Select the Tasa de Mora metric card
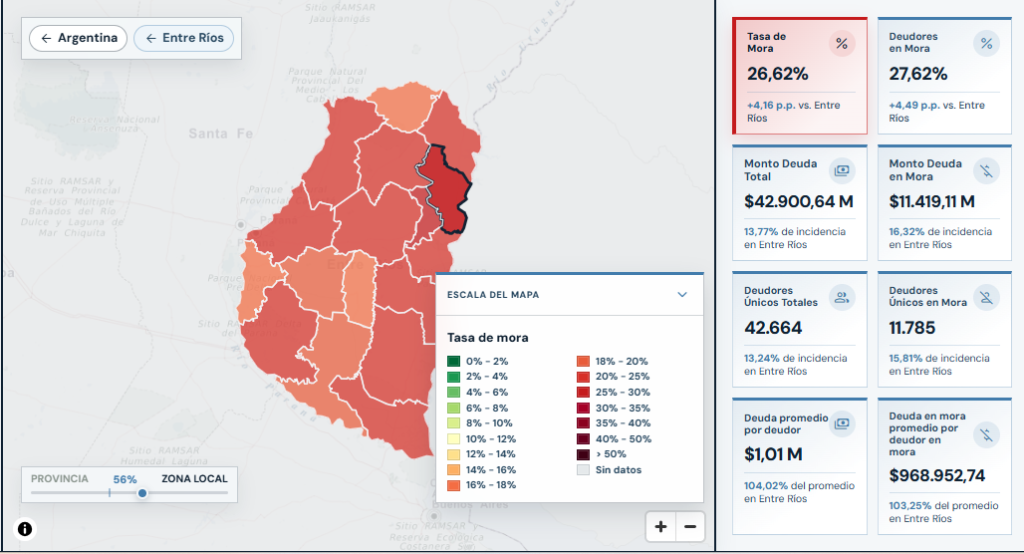Image resolution: width=1024 pixels, height=554 pixels. (x=800, y=76)
